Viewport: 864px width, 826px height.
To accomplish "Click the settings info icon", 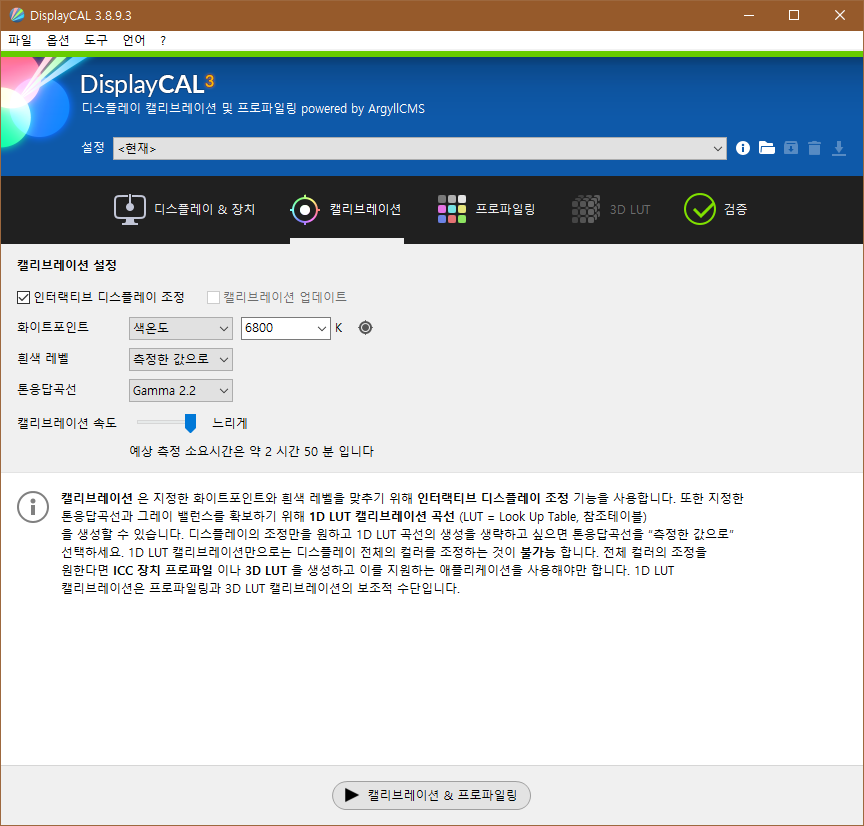I will click(743, 148).
